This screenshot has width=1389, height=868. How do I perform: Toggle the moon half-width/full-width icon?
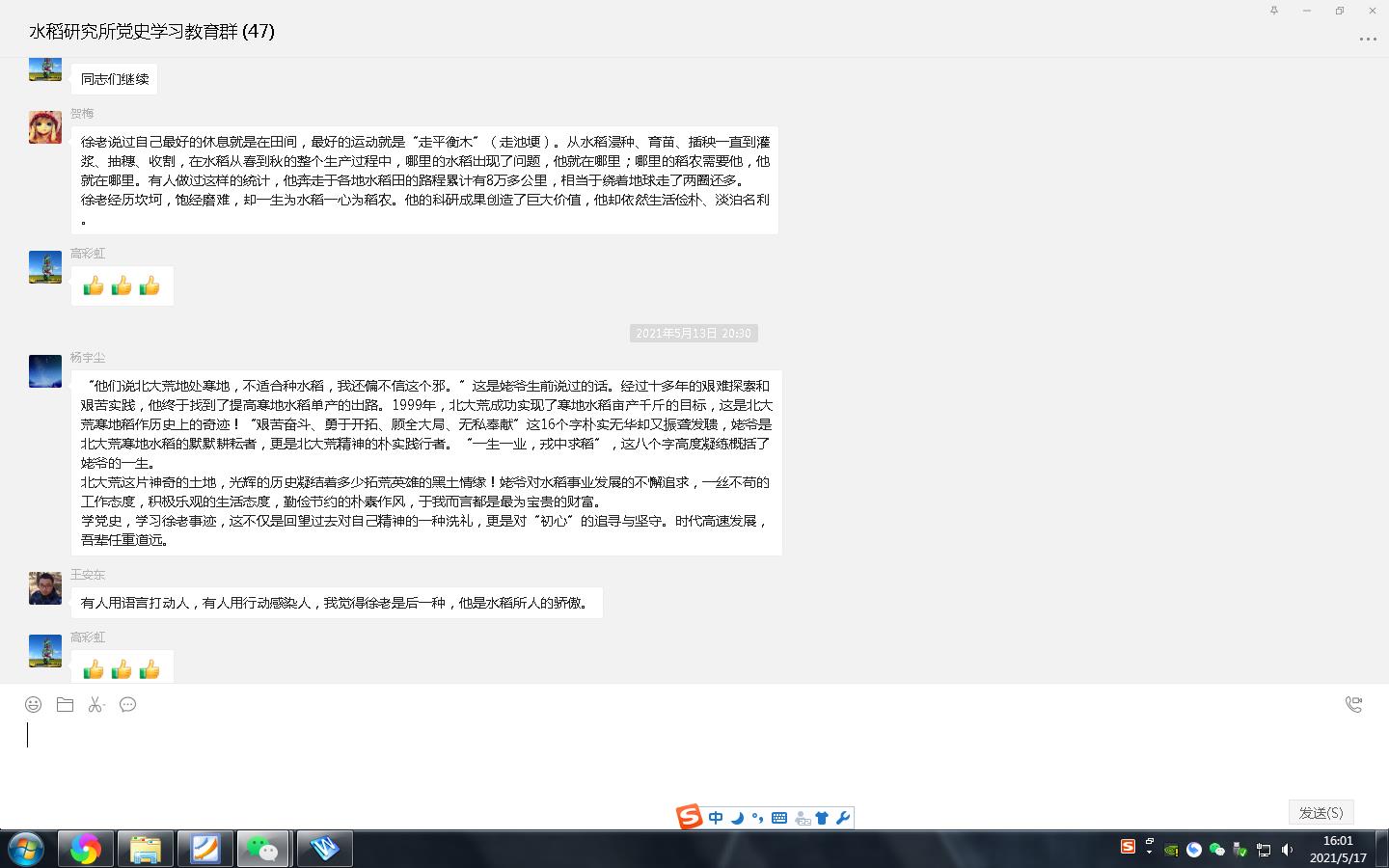737,818
